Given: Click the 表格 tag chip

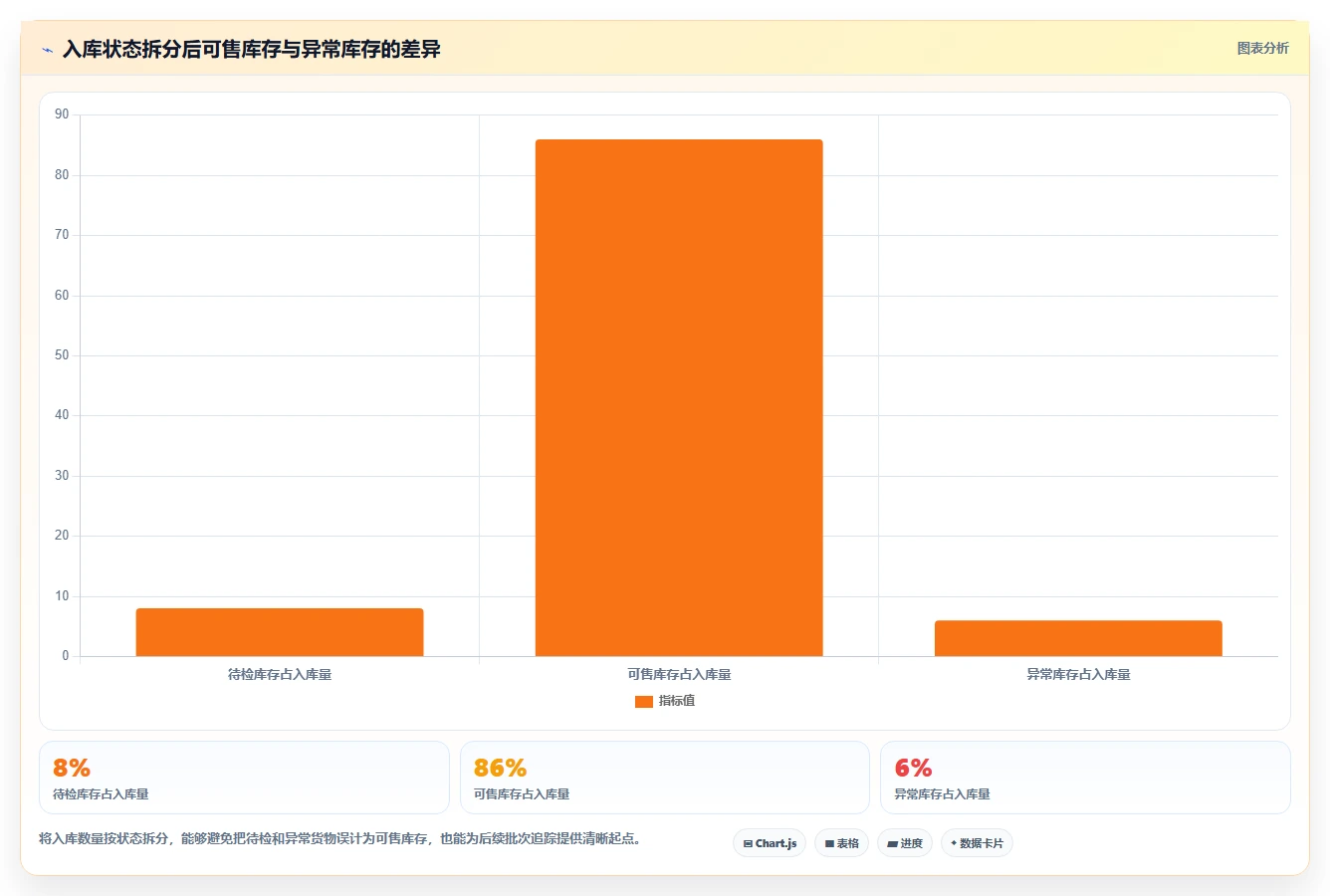Looking at the screenshot, I should coord(841,843).
